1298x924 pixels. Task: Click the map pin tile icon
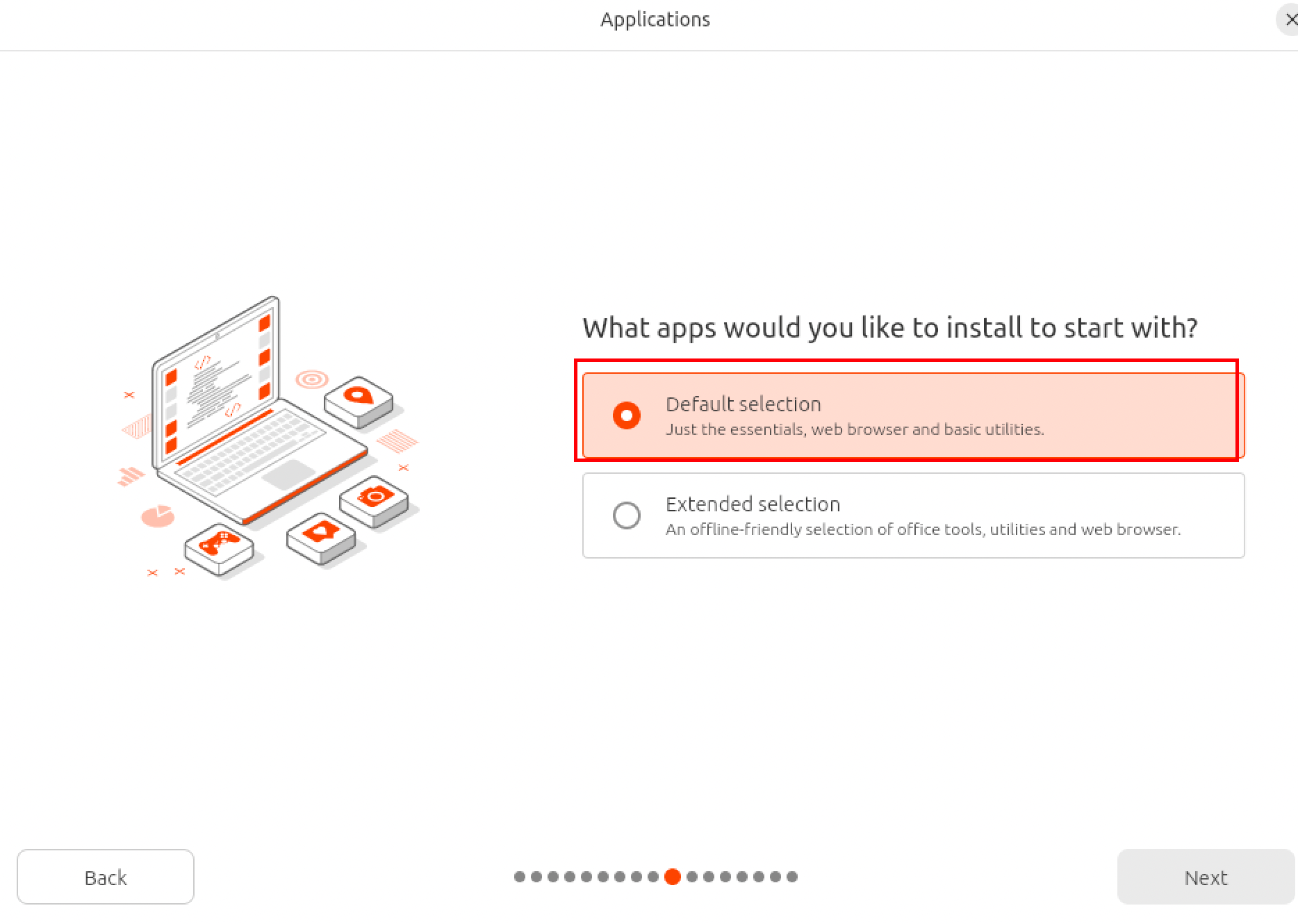[x=359, y=402]
